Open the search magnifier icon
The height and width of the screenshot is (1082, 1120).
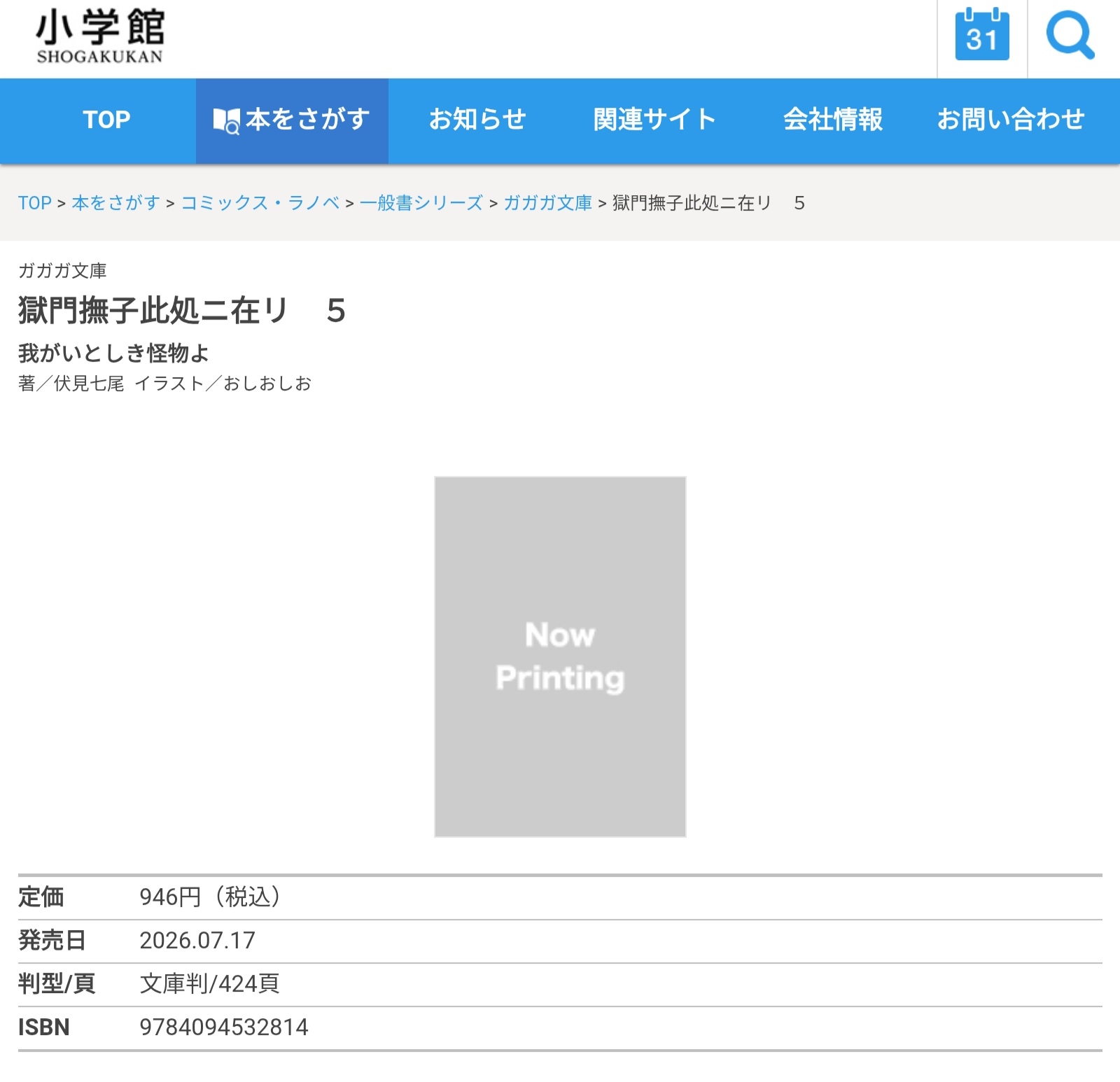(1070, 36)
